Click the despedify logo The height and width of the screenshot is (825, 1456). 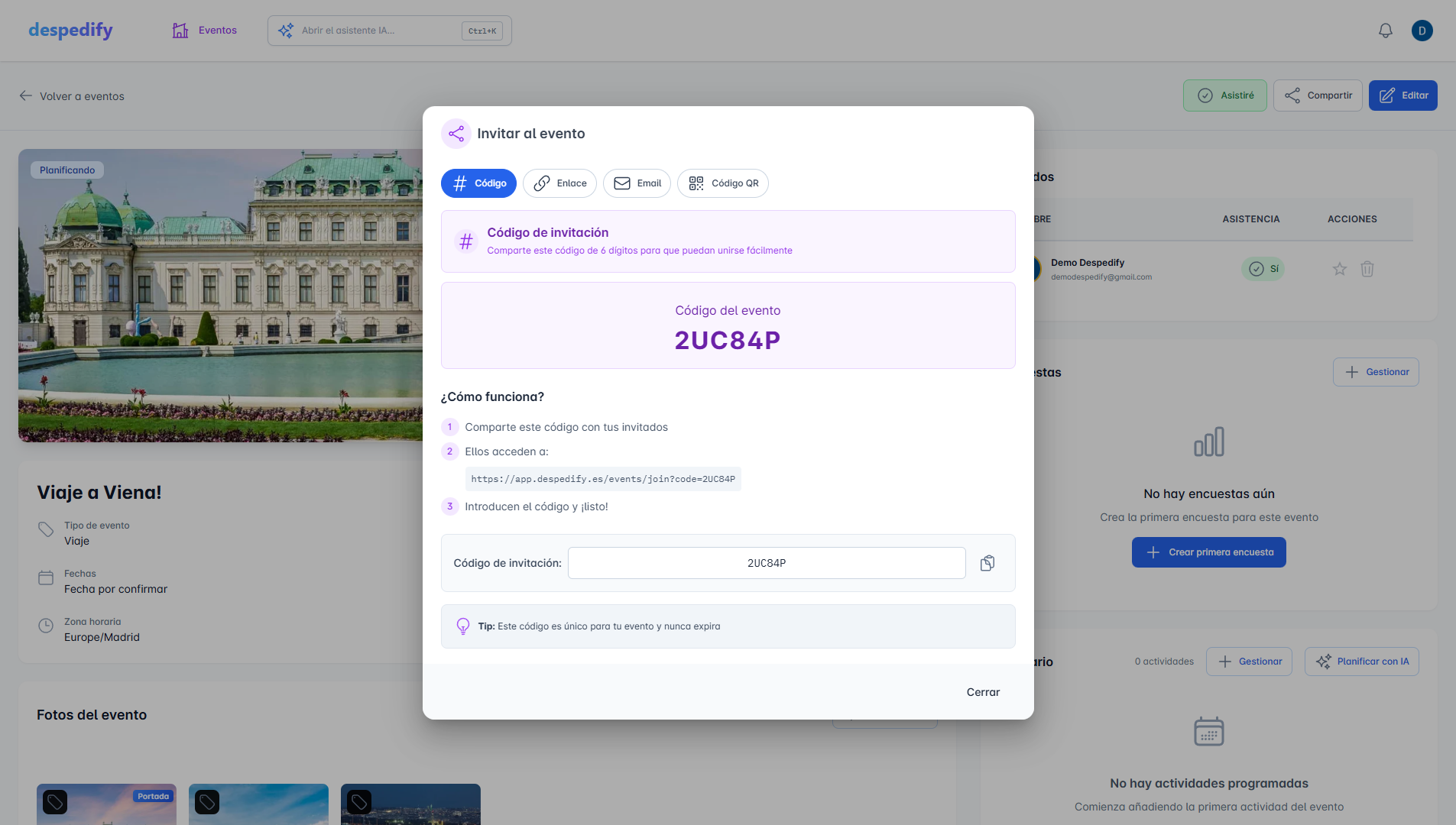click(x=70, y=30)
